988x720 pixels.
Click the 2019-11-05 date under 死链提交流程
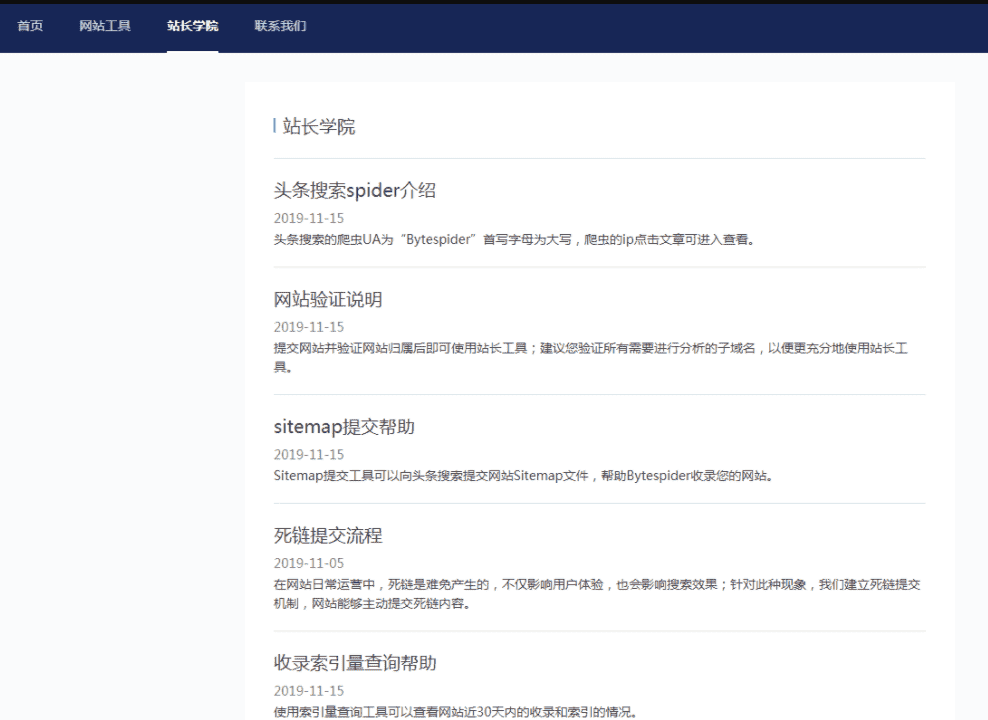(x=308, y=563)
